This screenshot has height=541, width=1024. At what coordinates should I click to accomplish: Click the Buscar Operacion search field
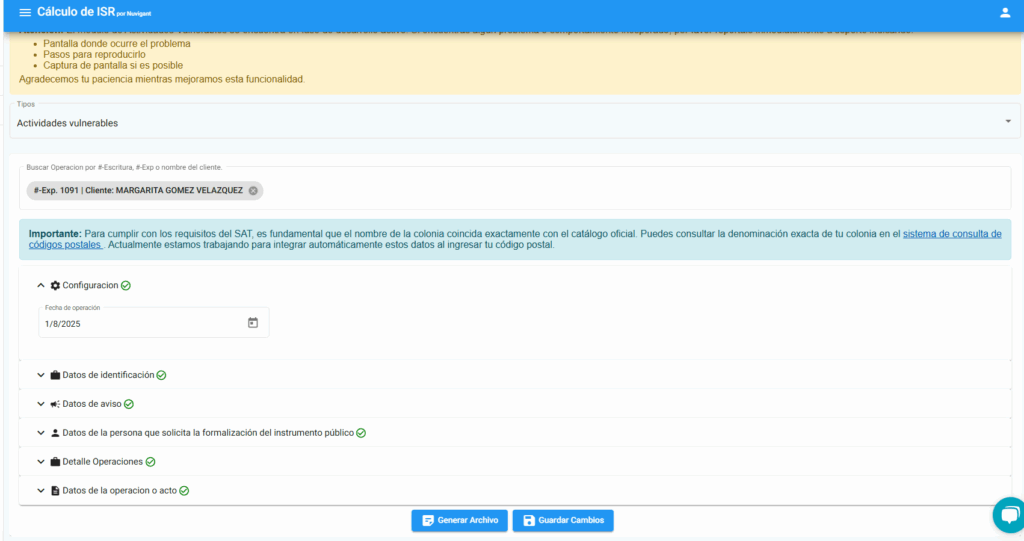coord(600,191)
